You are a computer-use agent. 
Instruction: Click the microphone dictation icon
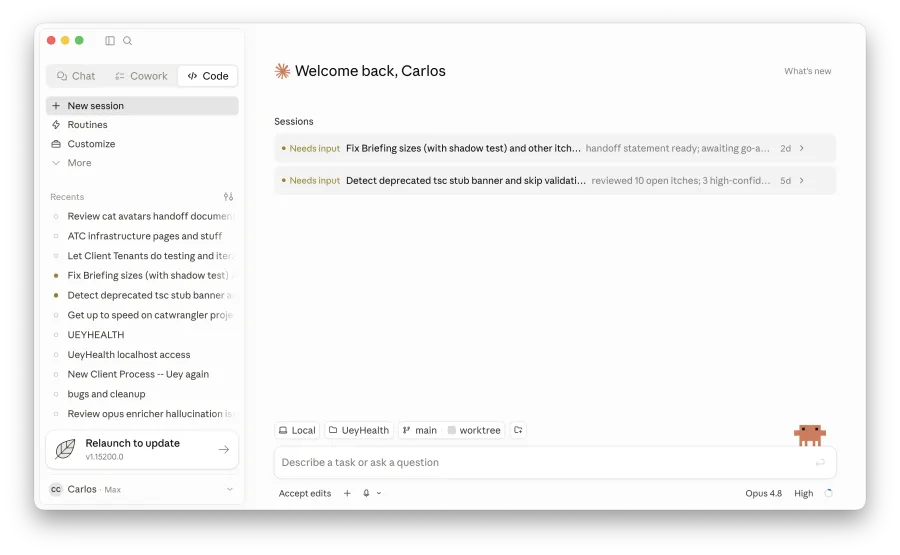coord(366,493)
